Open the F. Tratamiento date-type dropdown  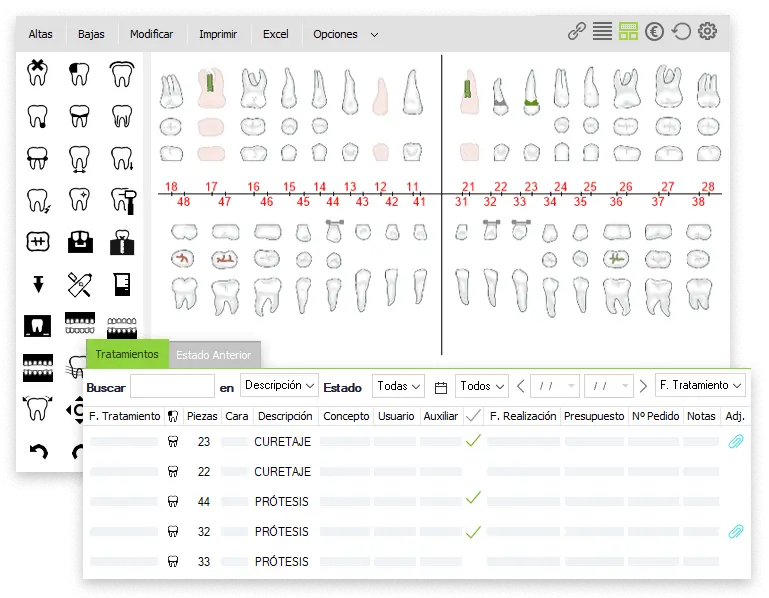pos(700,386)
